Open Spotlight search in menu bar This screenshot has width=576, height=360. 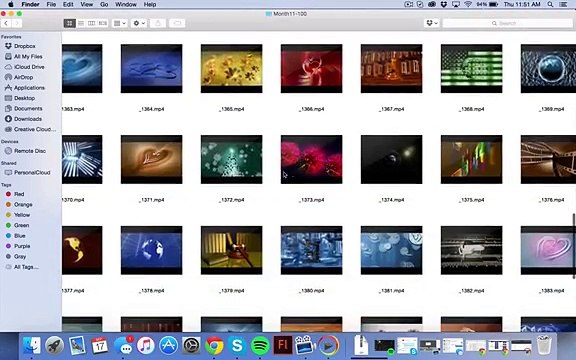coord(550,4)
